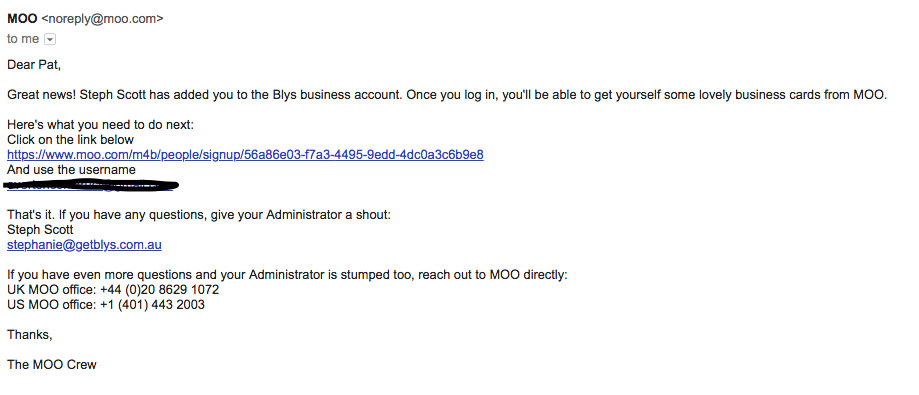Click "The MOO Crew" signature text
Viewport: 919px width, 395px height.
click(x=52, y=365)
